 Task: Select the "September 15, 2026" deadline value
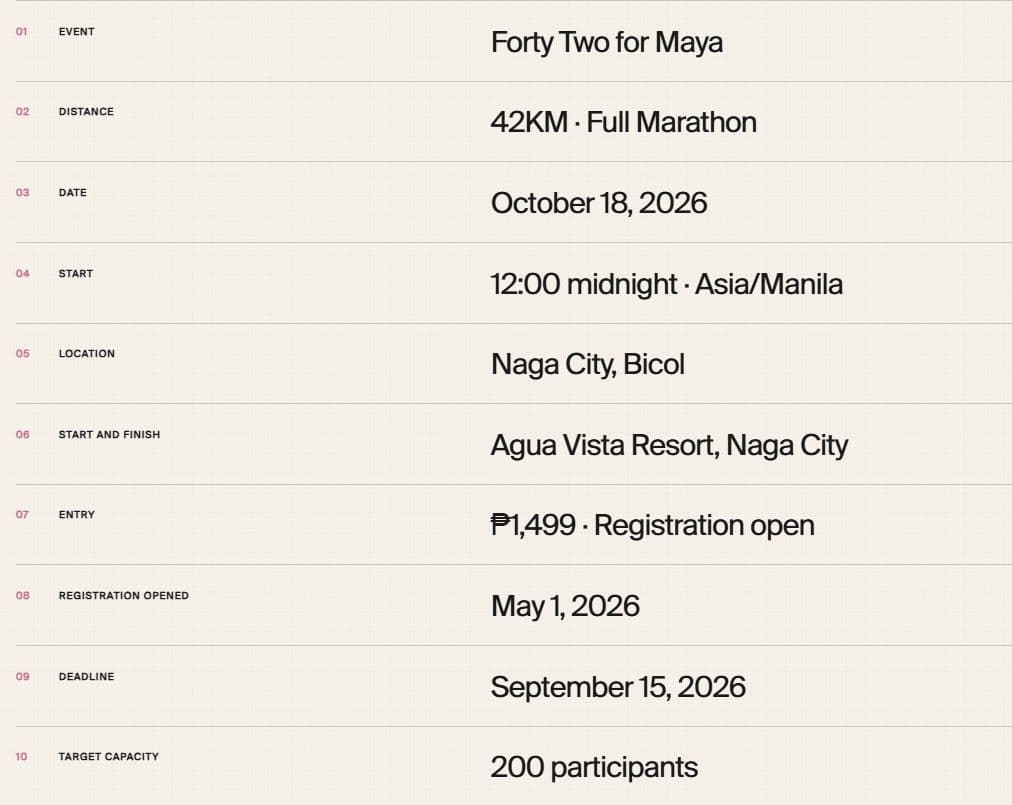point(618,688)
